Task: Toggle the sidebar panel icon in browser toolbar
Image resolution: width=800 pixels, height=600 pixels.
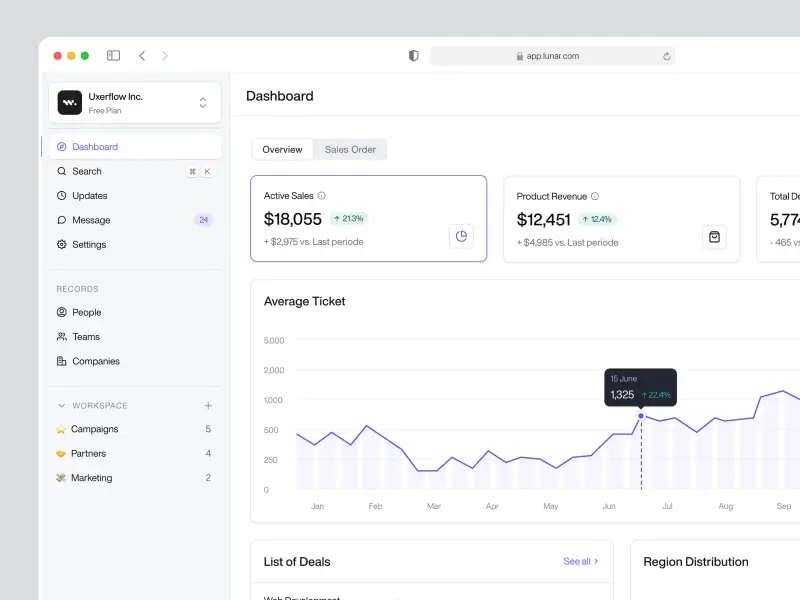Action: [x=113, y=56]
